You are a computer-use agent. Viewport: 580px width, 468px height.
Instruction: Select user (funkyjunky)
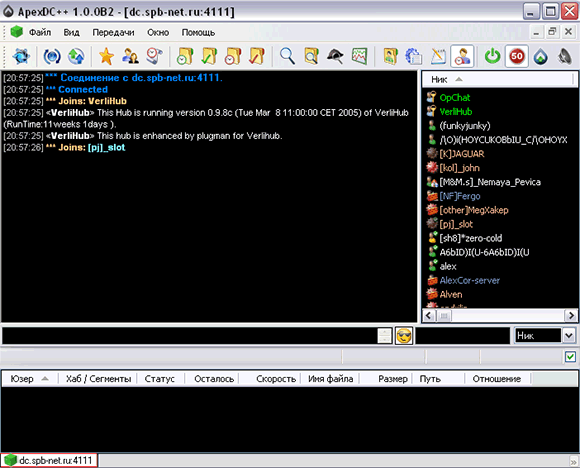click(465, 126)
